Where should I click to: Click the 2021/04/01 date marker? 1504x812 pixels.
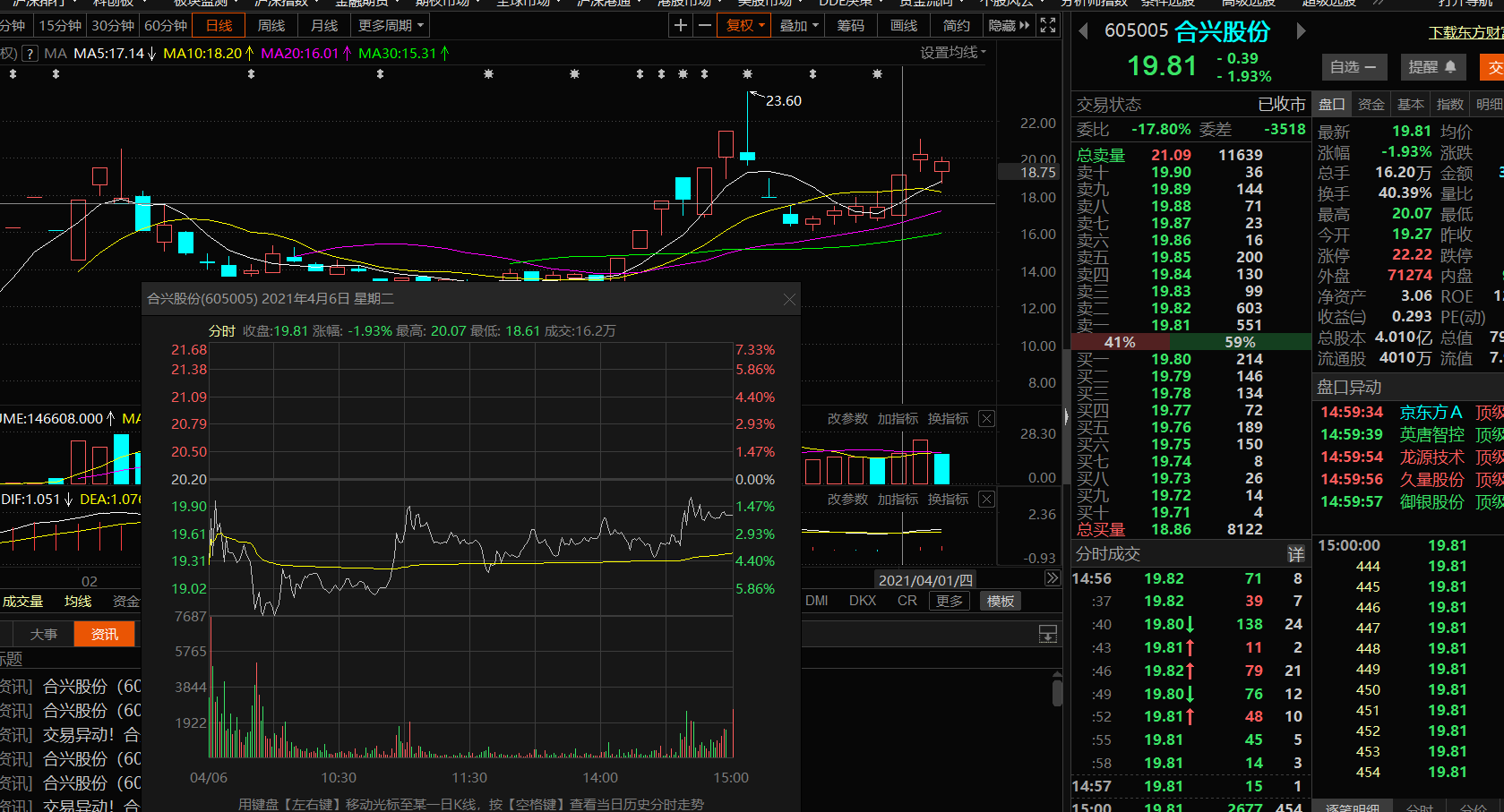925,580
